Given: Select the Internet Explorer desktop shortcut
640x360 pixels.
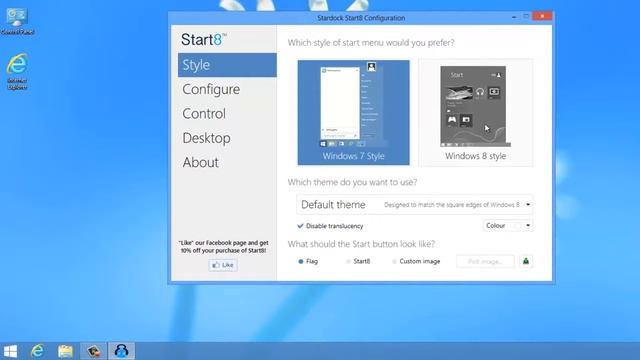Looking at the screenshot, I should point(17,71).
